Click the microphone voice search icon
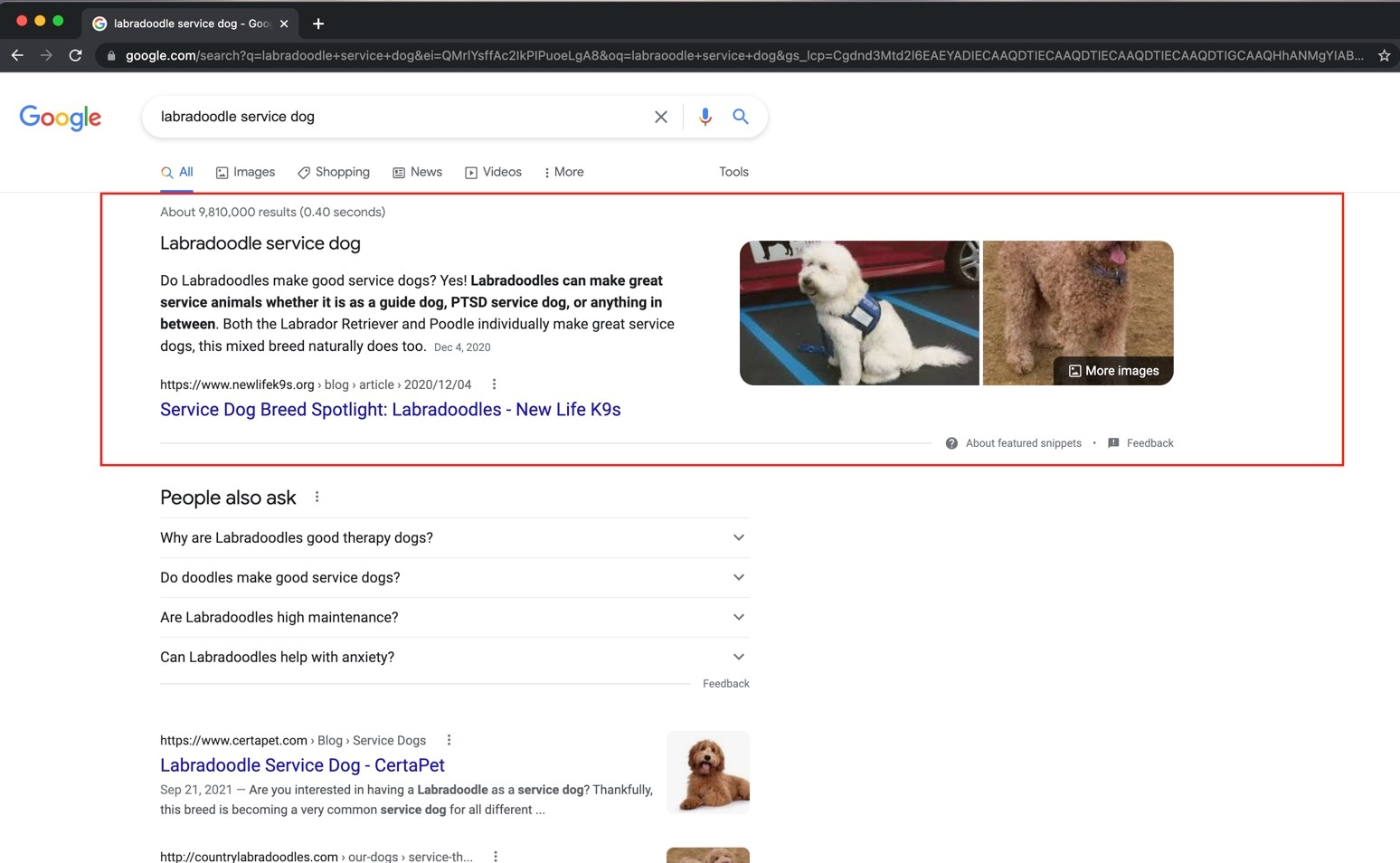 coord(705,117)
